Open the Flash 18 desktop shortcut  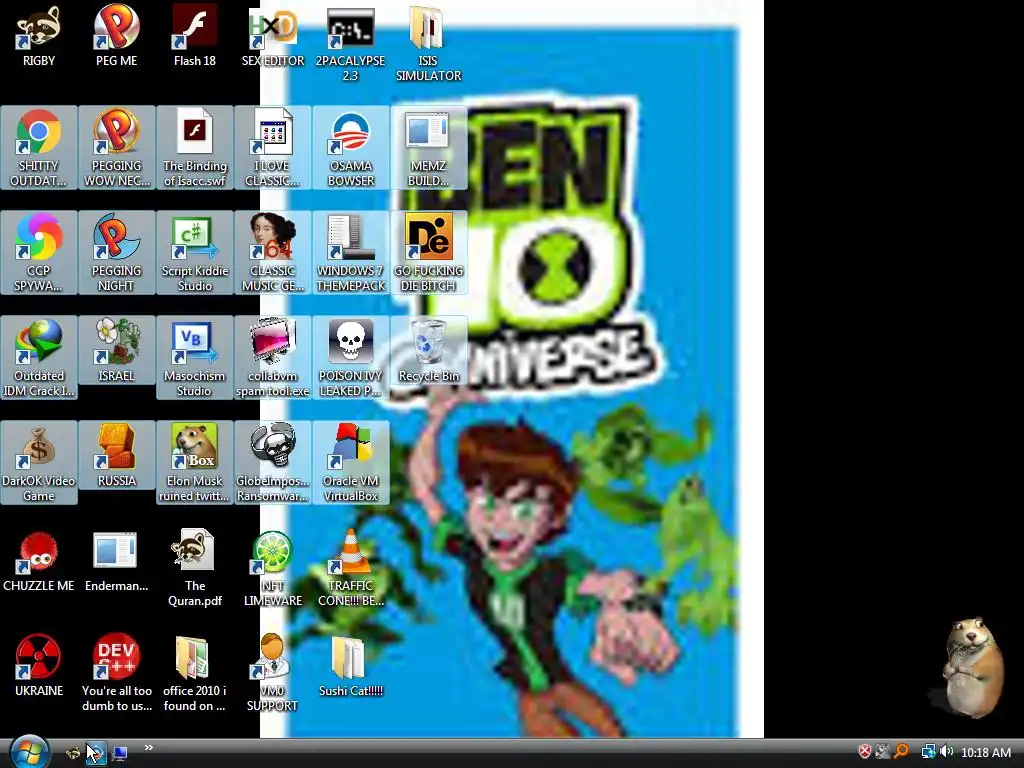(195, 36)
